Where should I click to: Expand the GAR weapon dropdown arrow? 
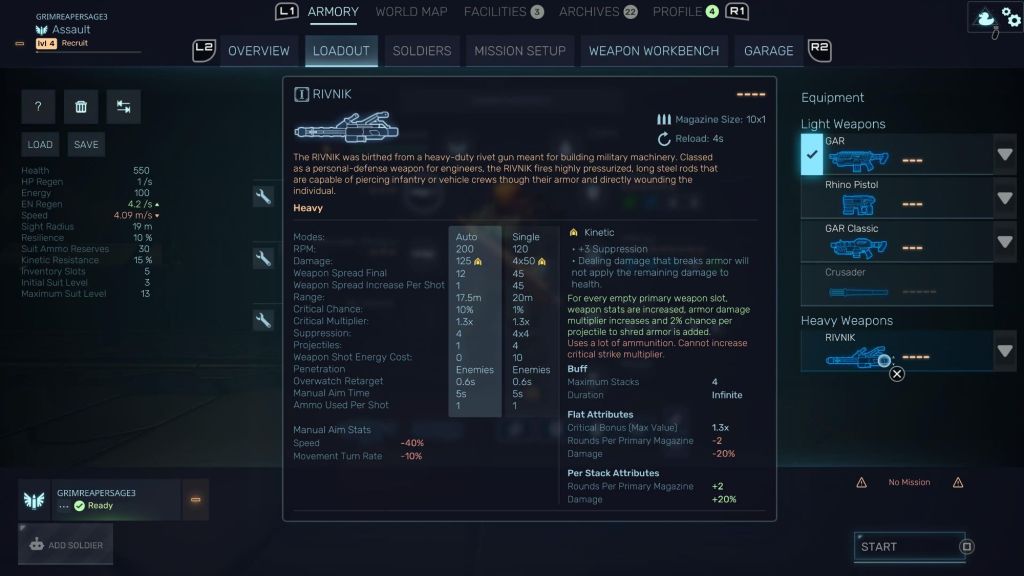tap(1004, 155)
